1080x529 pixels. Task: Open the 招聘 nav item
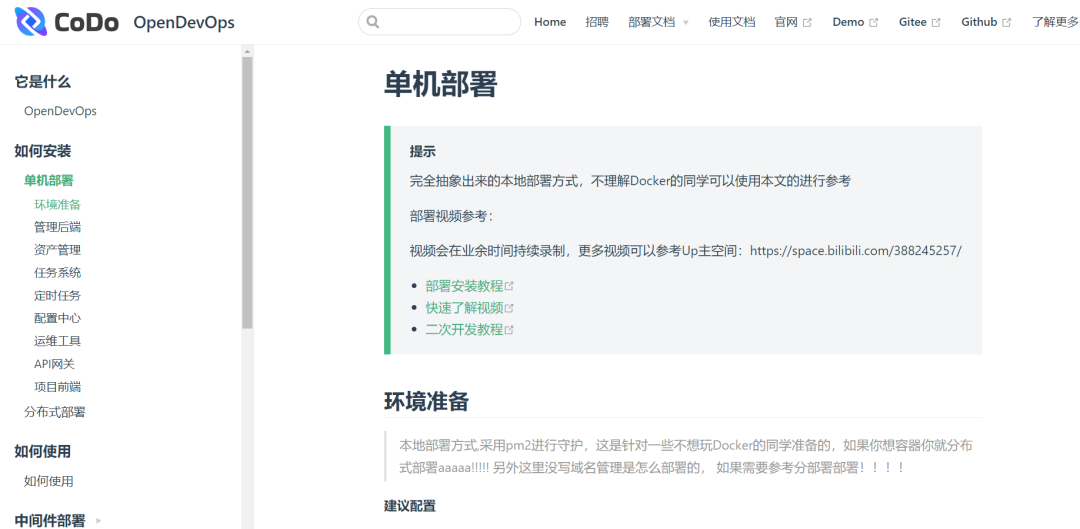tap(597, 22)
